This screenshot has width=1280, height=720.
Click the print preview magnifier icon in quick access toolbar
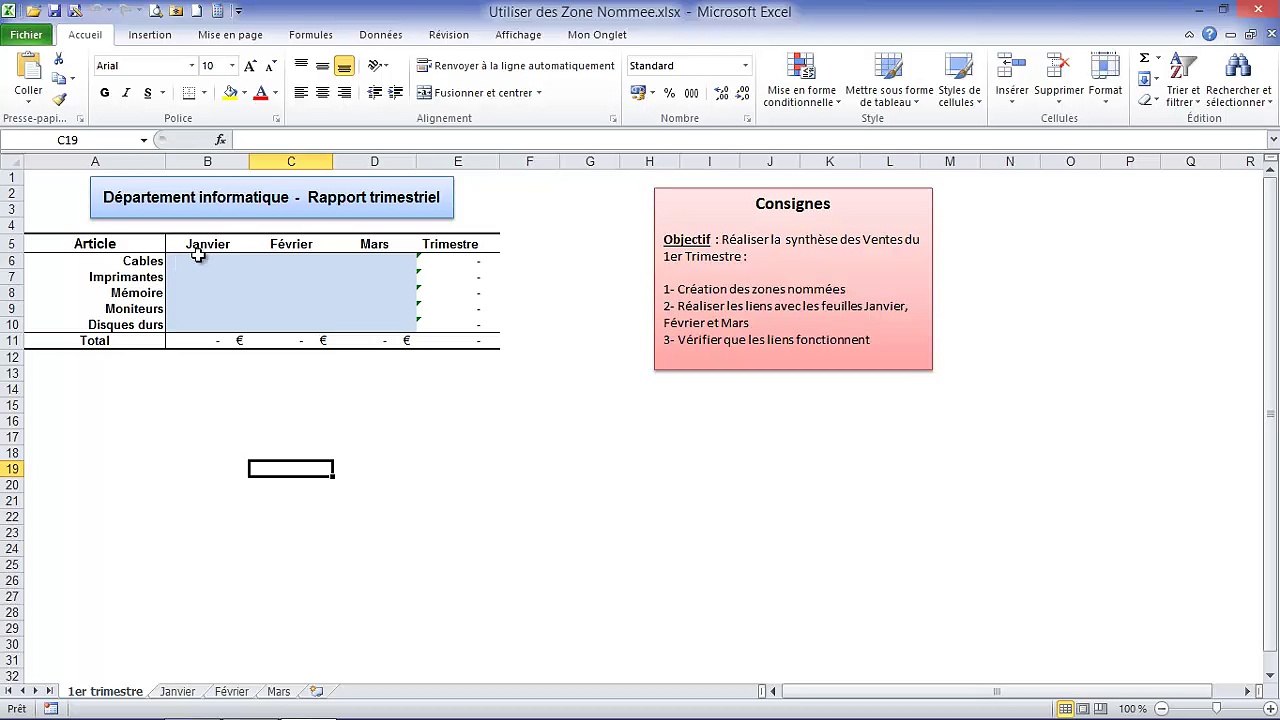[x=155, y=12]
